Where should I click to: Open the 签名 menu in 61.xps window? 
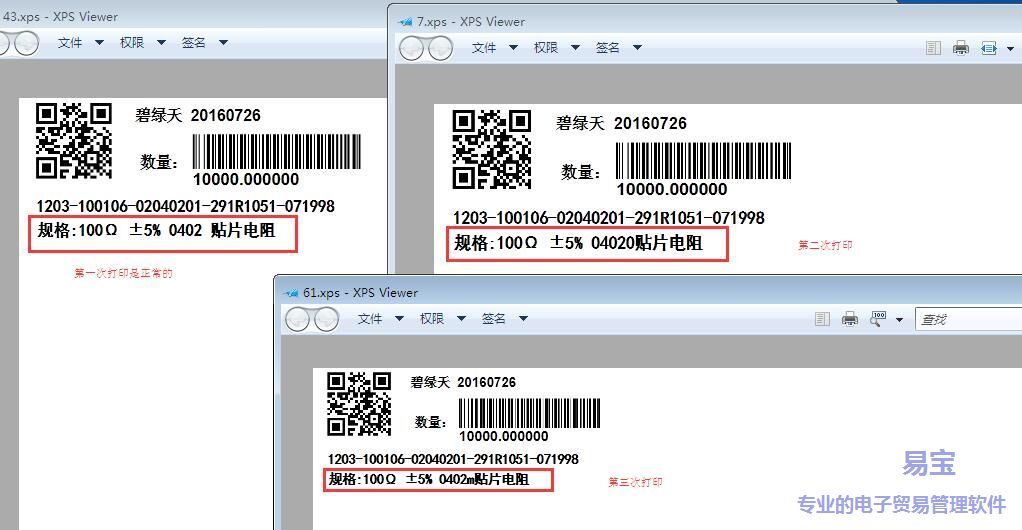(x=493, y=319)
